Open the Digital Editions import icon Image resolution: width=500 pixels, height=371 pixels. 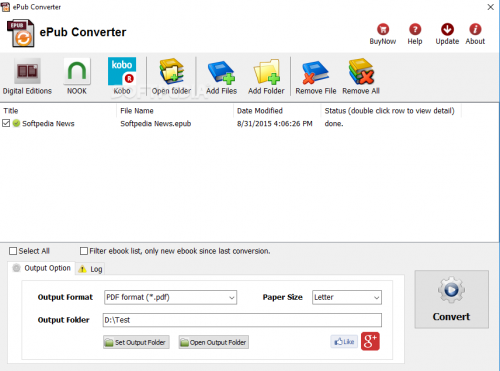[27, 71]
